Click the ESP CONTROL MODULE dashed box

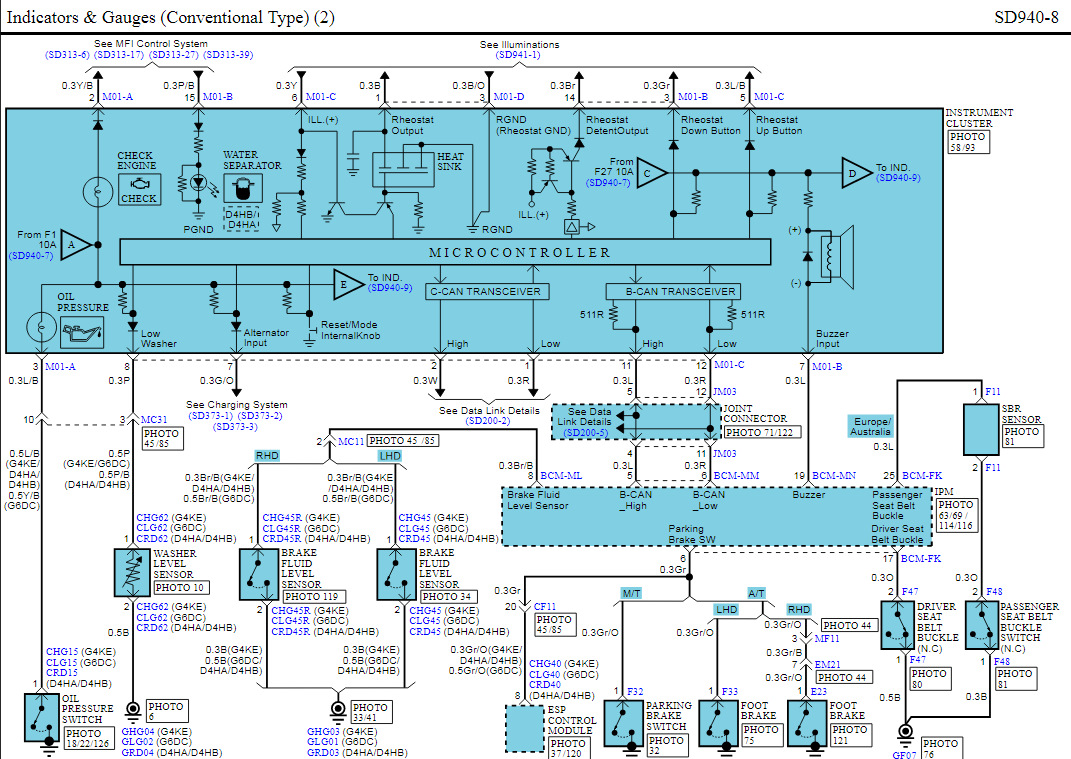pos(525,730)
